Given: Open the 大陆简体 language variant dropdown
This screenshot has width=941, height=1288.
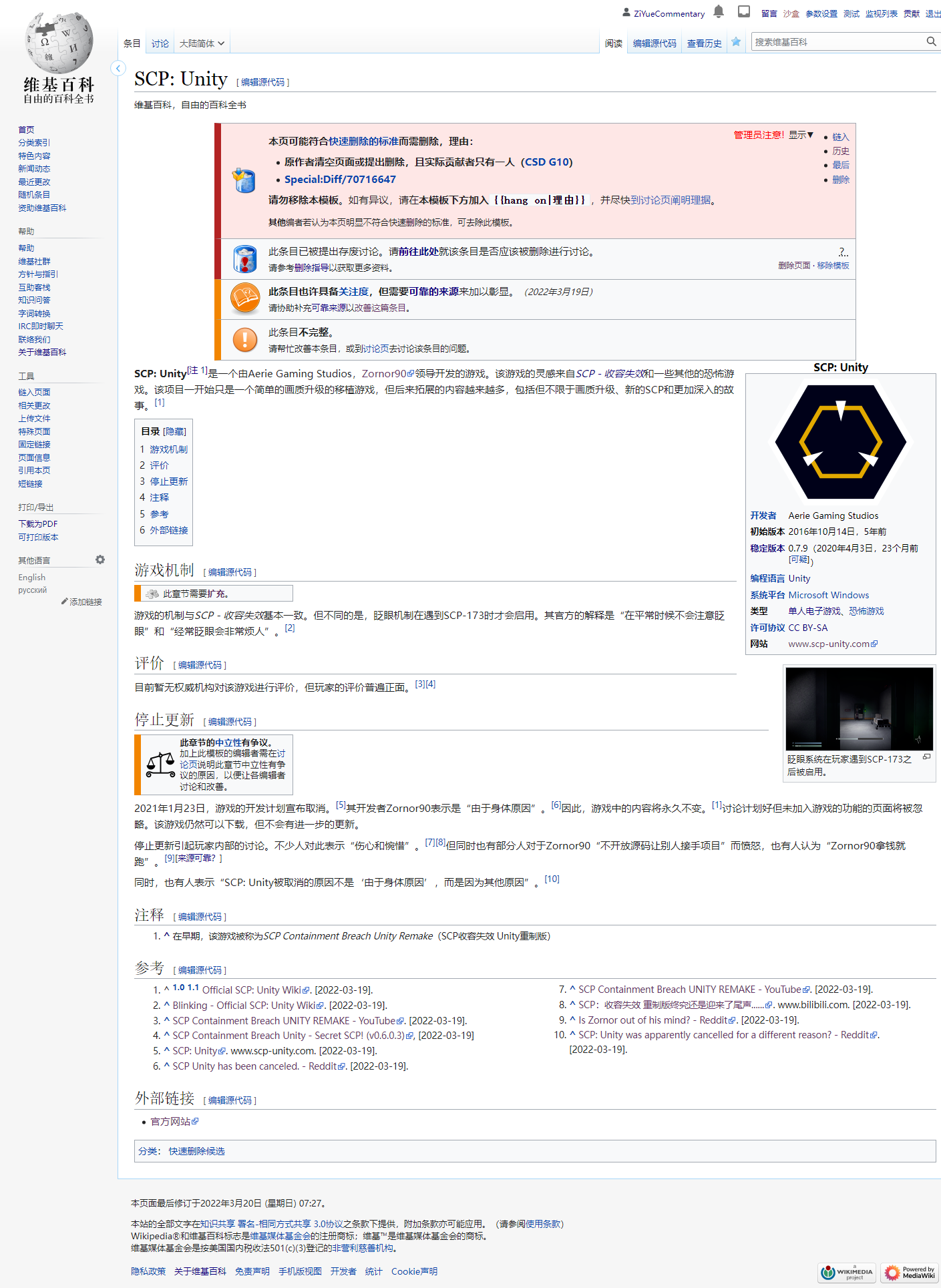Looking at the screenshot, I should 202,43.
